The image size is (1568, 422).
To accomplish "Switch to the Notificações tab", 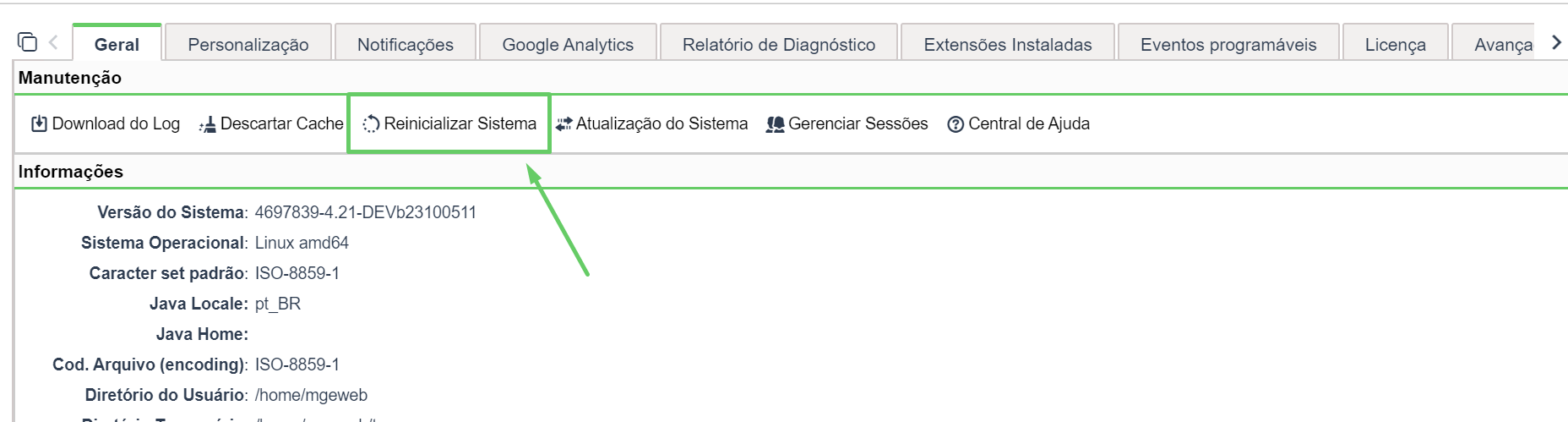I will pyautogui.click(x=406, y=44).
